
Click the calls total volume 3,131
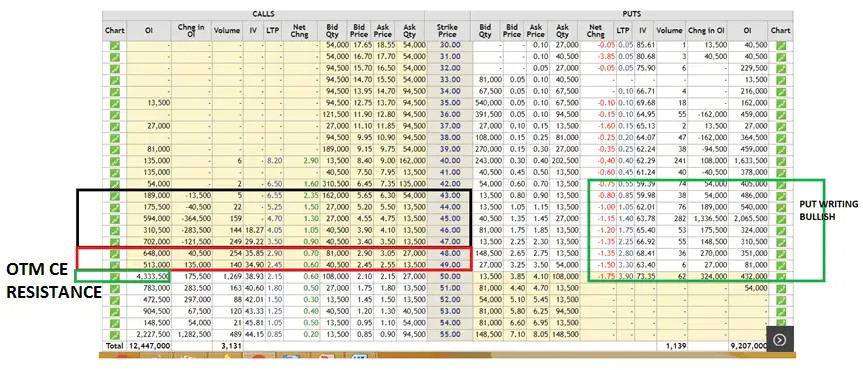(231, 346)
